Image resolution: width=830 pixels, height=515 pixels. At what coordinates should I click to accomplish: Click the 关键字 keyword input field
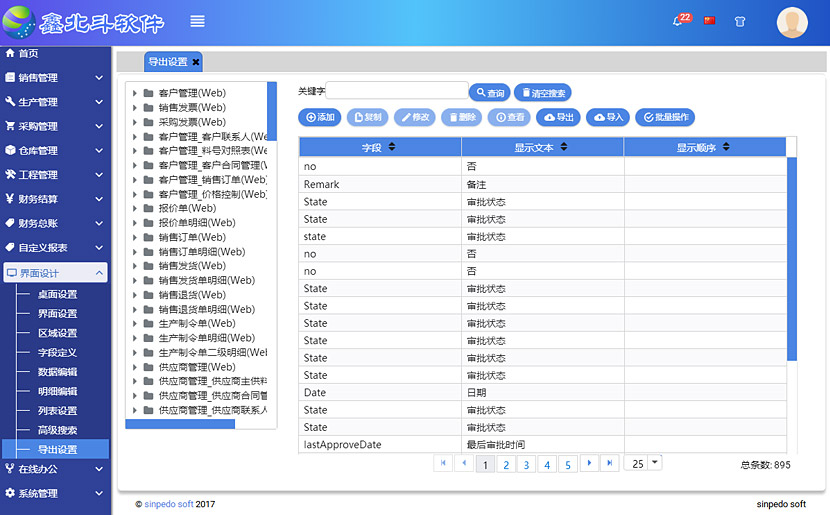pos(397,92)
